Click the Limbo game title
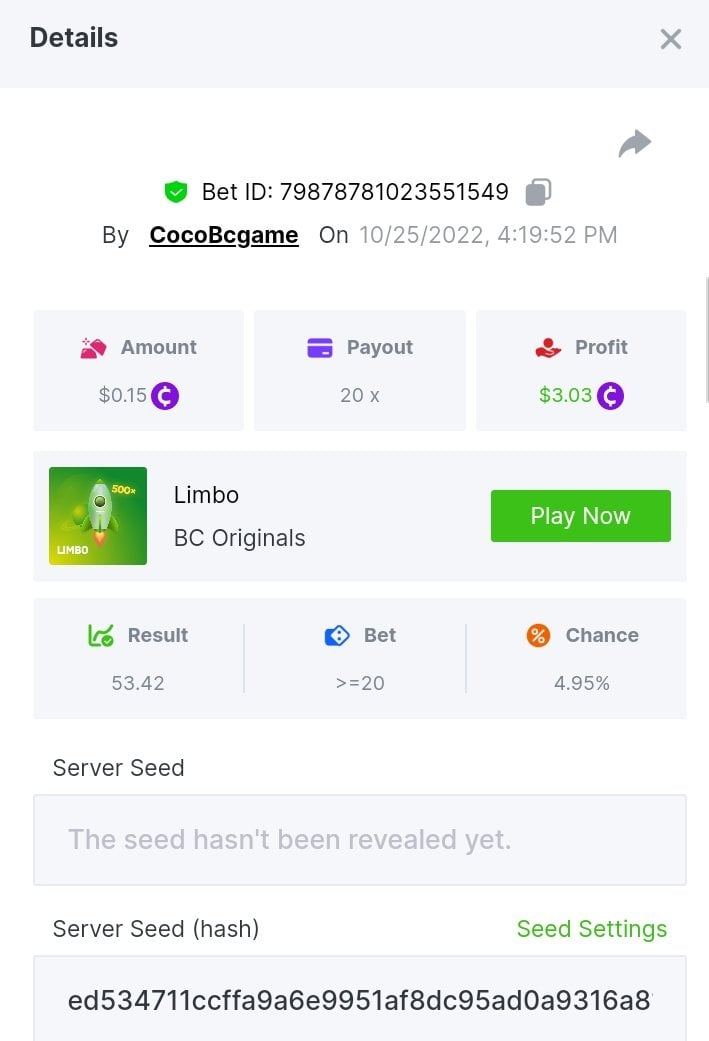This screenshot has width=709, height=1041. (x=206, y=495)
